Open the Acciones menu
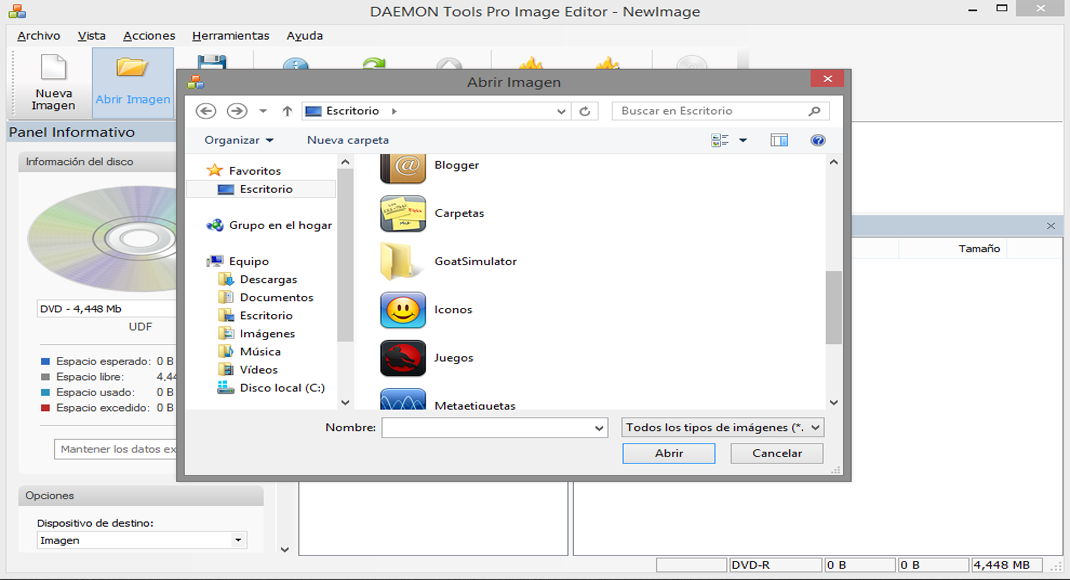This screenshot has height=580, width=1070. click(148, 35)
